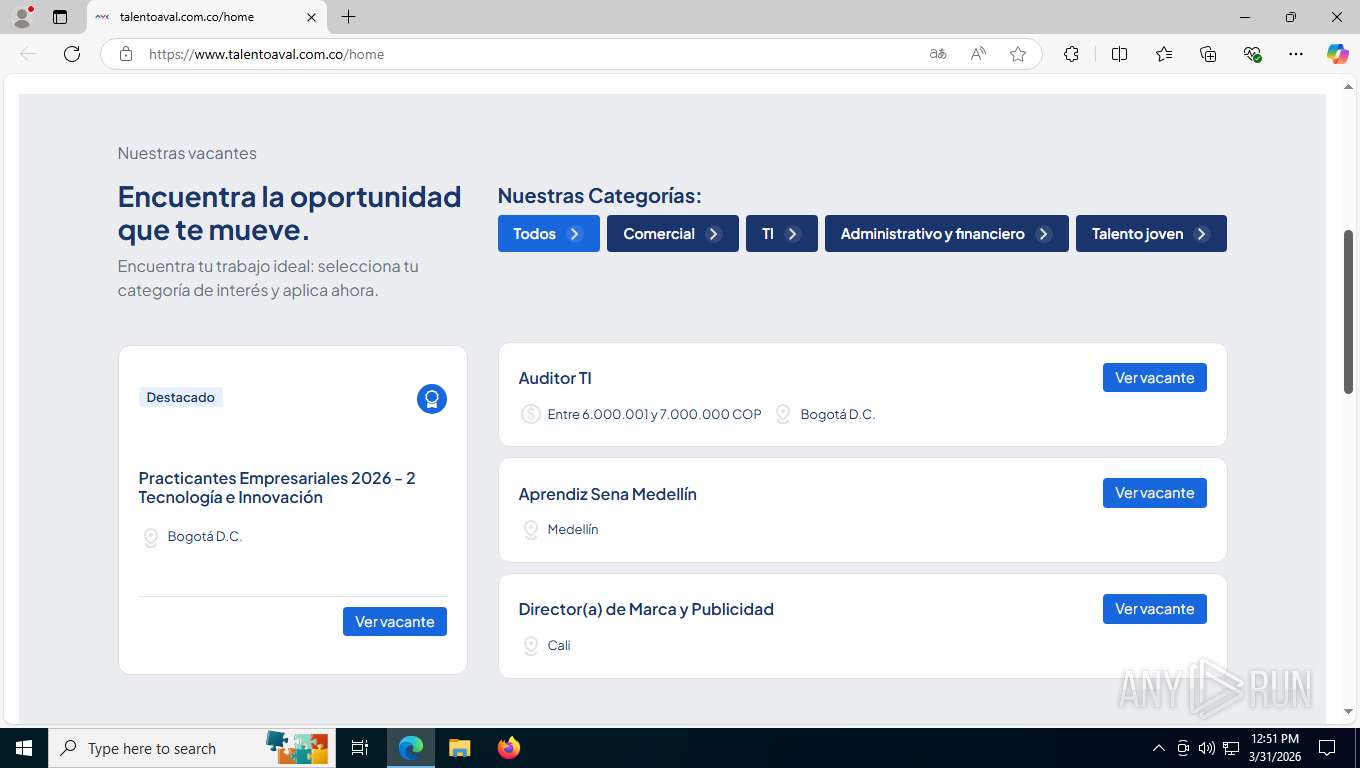The width and height of the screenshot is (1360, 768).
Task: Click the address bar URL
Action: click(x=266, y=54)
